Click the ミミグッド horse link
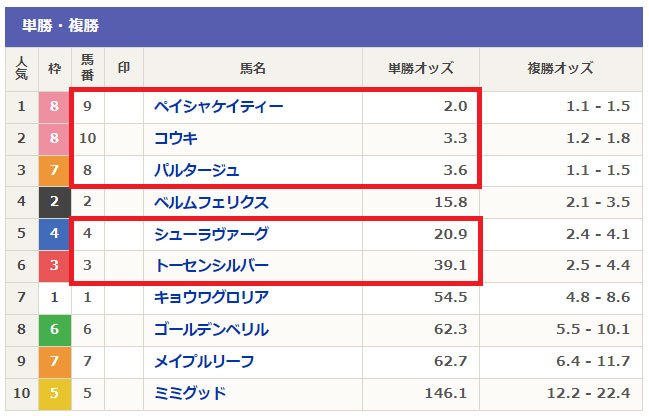This screenshot has width=649, height=416. tap(190, 393)
